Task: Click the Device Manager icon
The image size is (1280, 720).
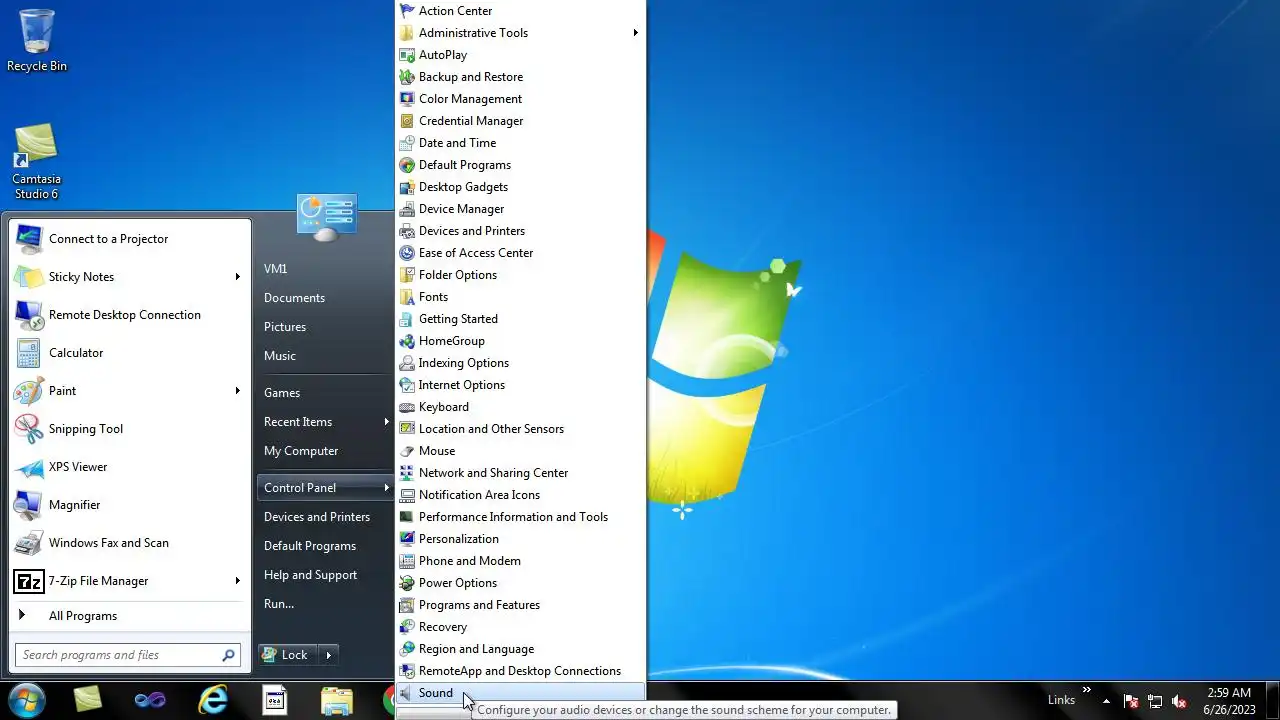Action: 407,209
